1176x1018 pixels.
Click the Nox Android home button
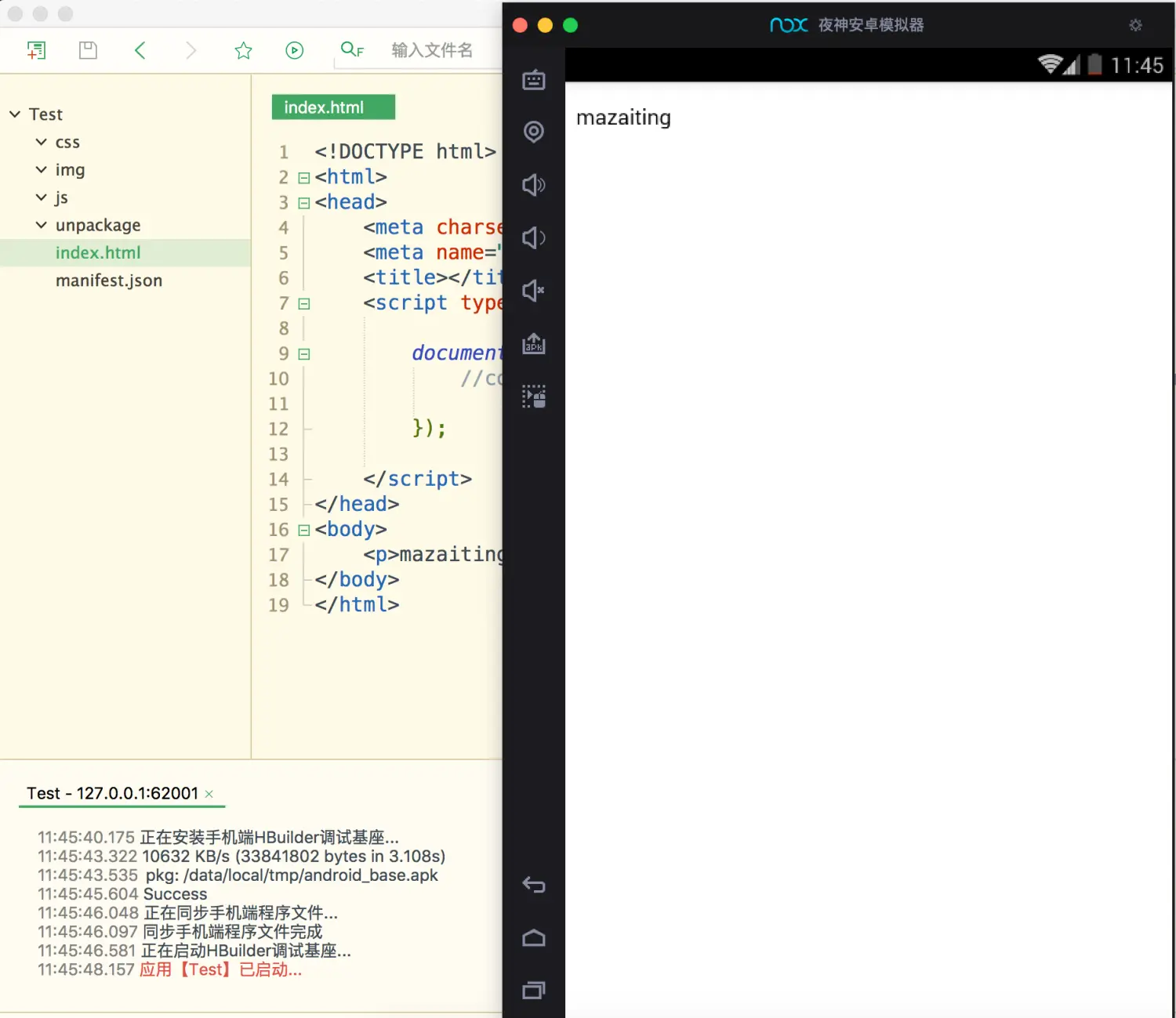[534, 937]
